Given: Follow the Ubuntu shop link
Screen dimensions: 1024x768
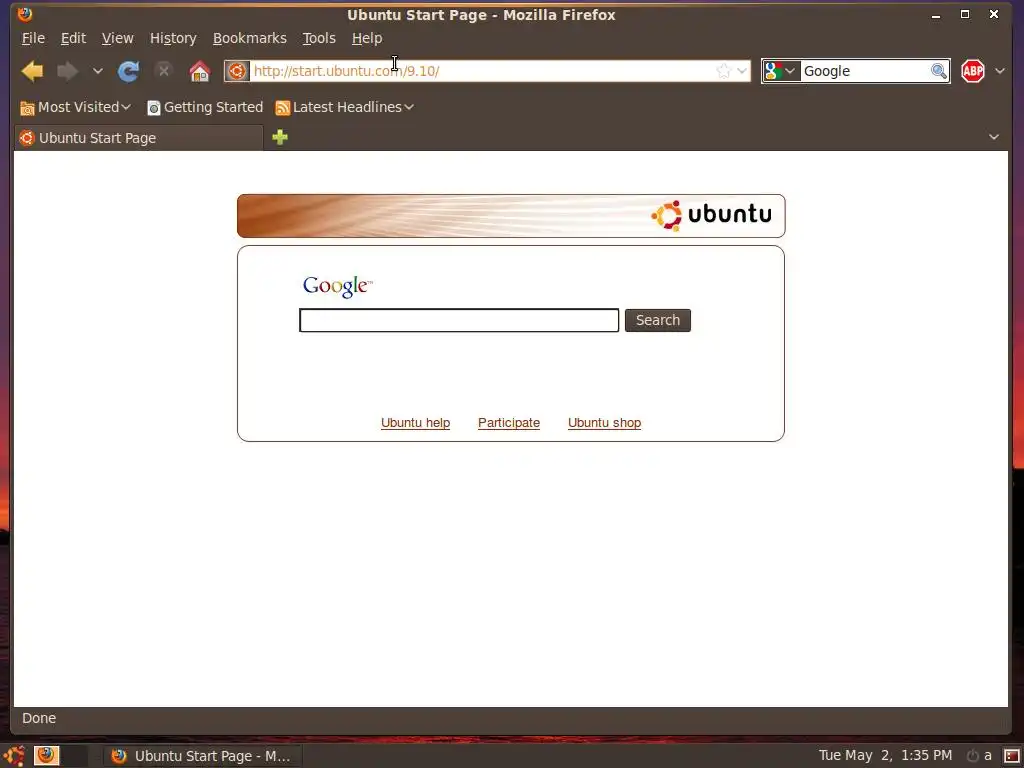Looking at the screenshot, I should (x=604, y=423).
